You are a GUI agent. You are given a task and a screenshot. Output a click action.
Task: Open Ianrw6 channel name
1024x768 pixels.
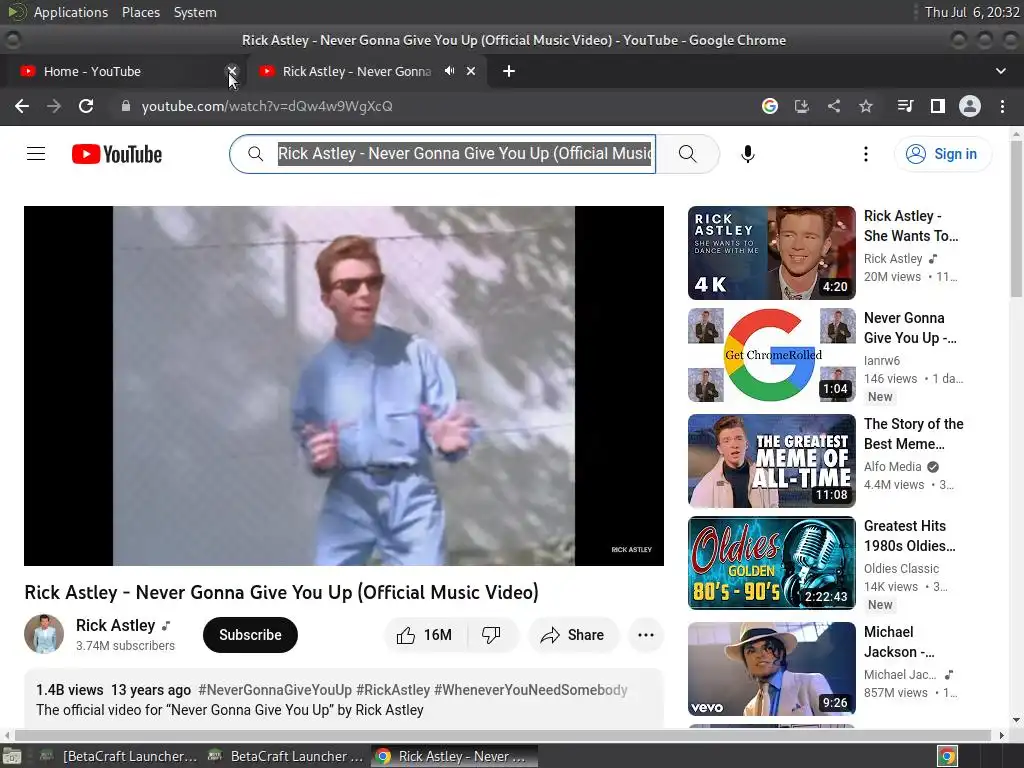(882, 360)
